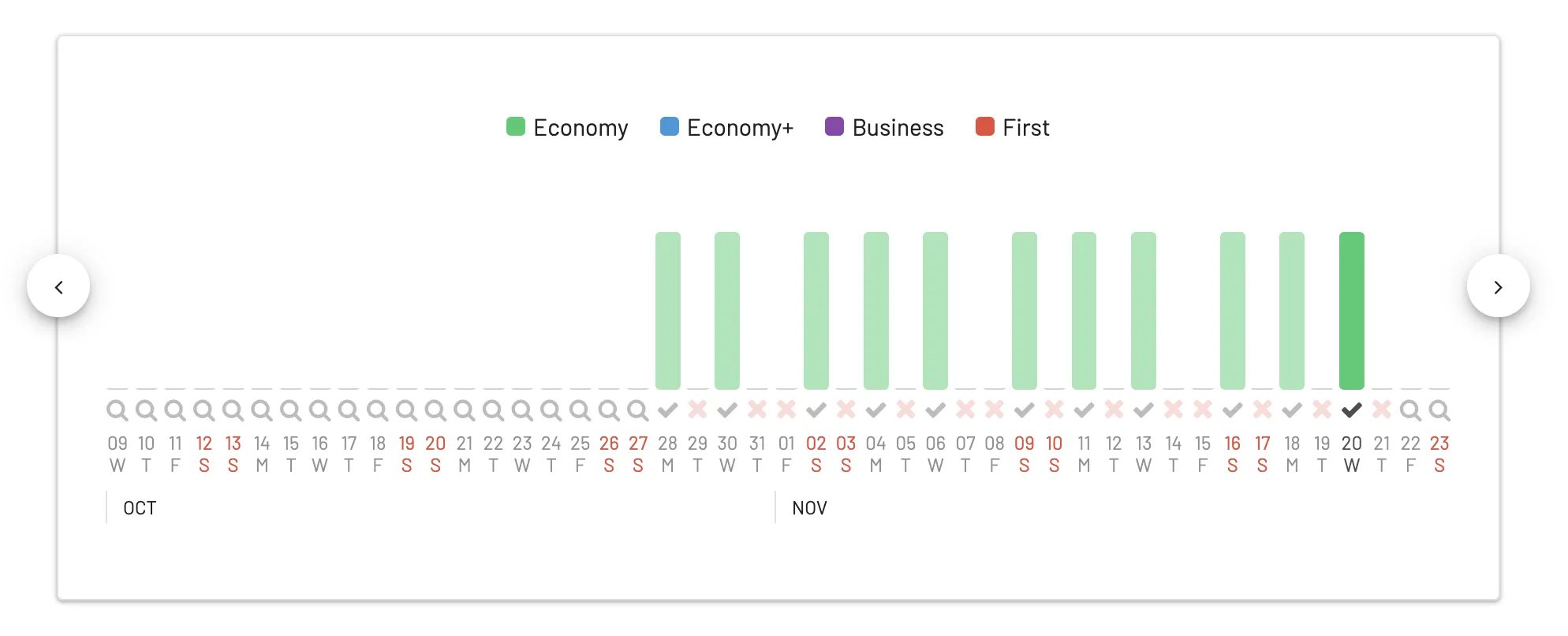The height and width of the screenshot is (636, 1568).
Task: Toggle the Business legend item
Action: pyautogui.click(x=884, y=127)
